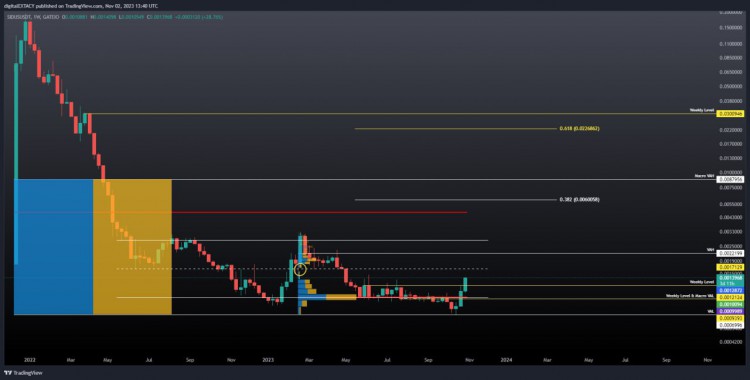Click the green 0.0010094 price label
The image size is (750, 380).
click(x=730, y=304)
